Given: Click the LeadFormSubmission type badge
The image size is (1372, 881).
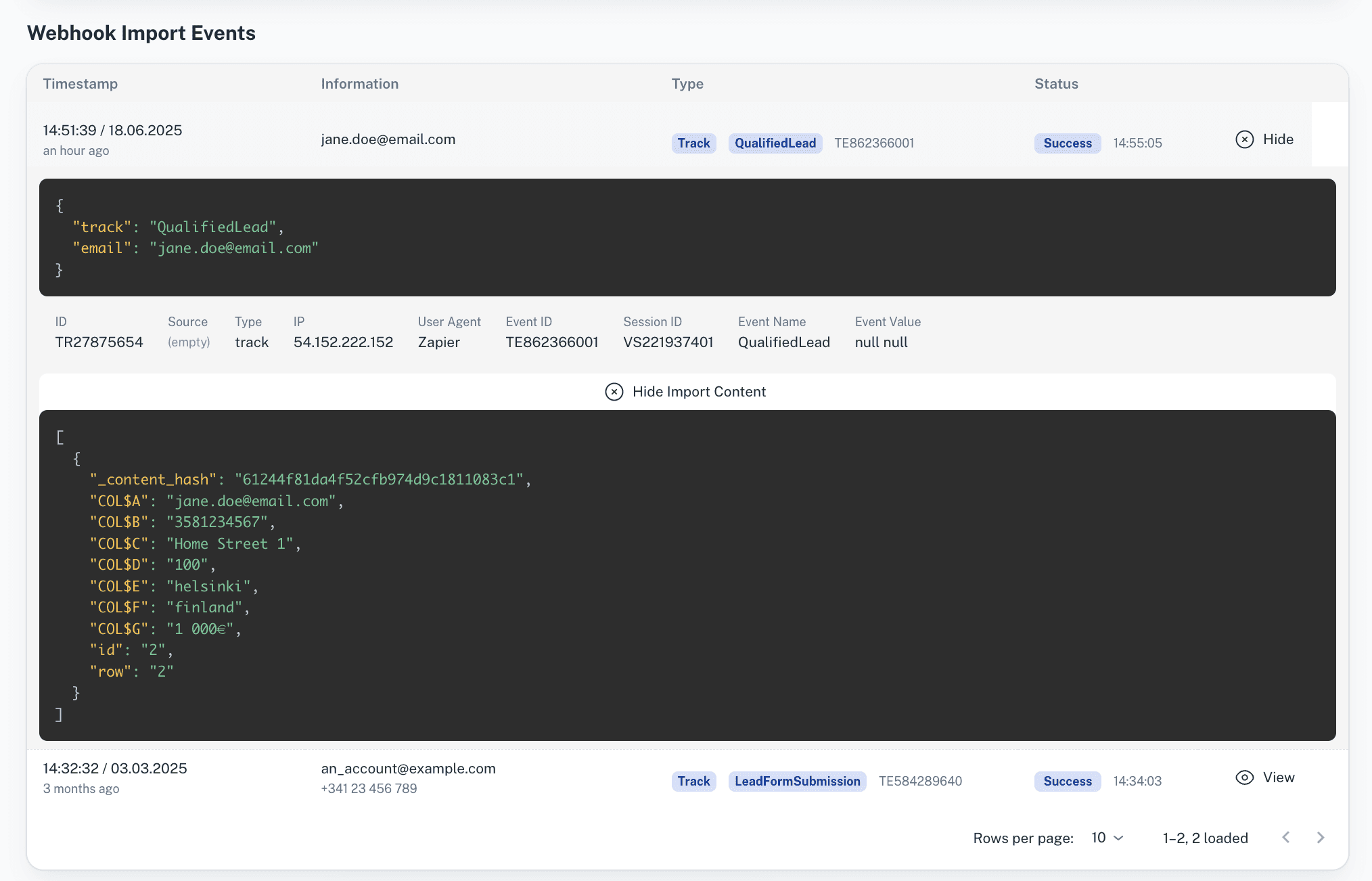Looking at the screenshot, I should pos(797,781).
